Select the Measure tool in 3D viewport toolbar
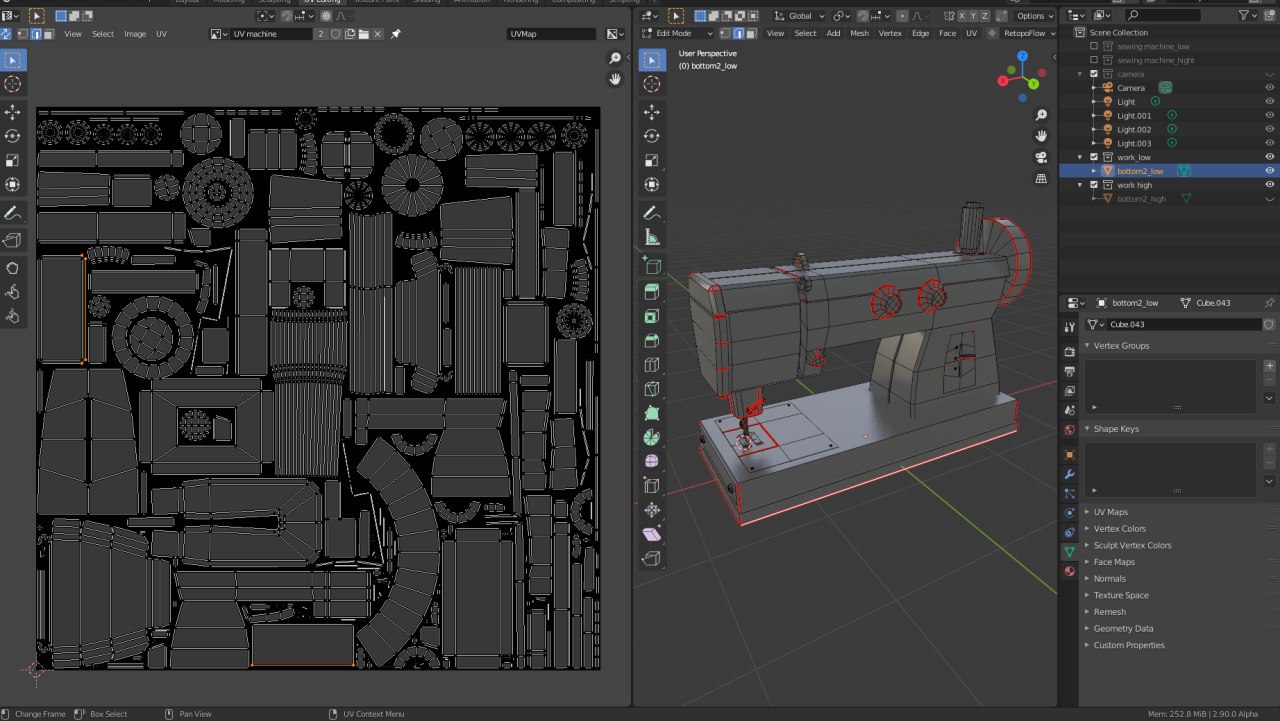Screen dimensions: 1280x721 click(x=652, y=238)
